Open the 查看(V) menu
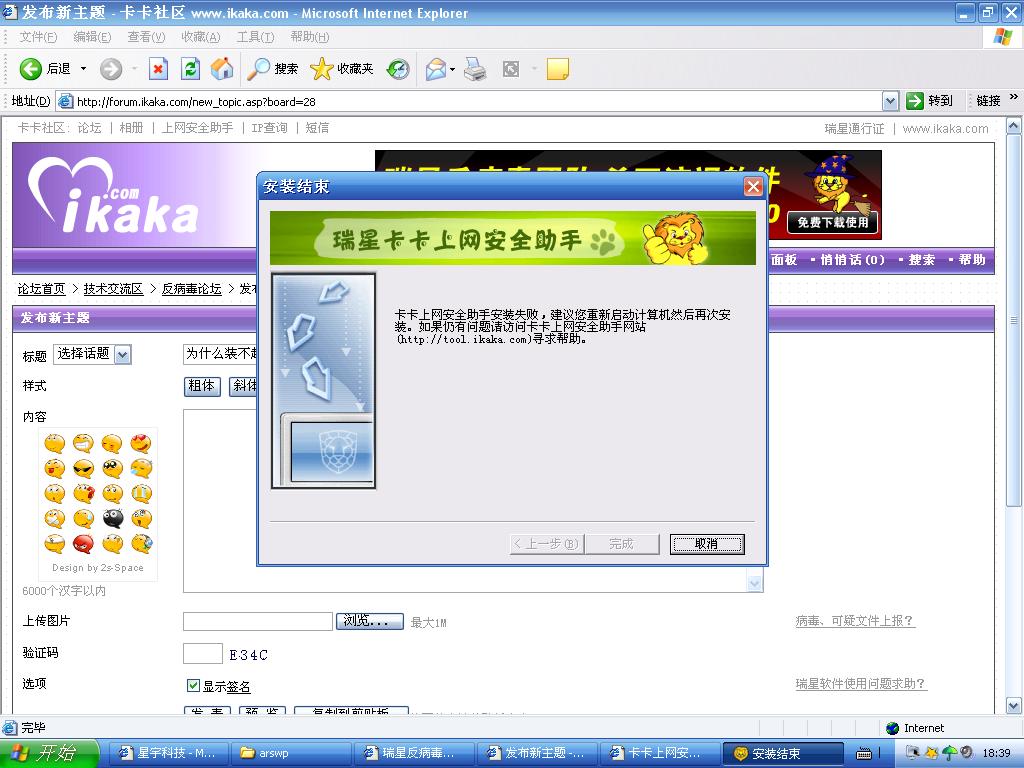The width and height of the screenshot is (1024, 768). 146,37
